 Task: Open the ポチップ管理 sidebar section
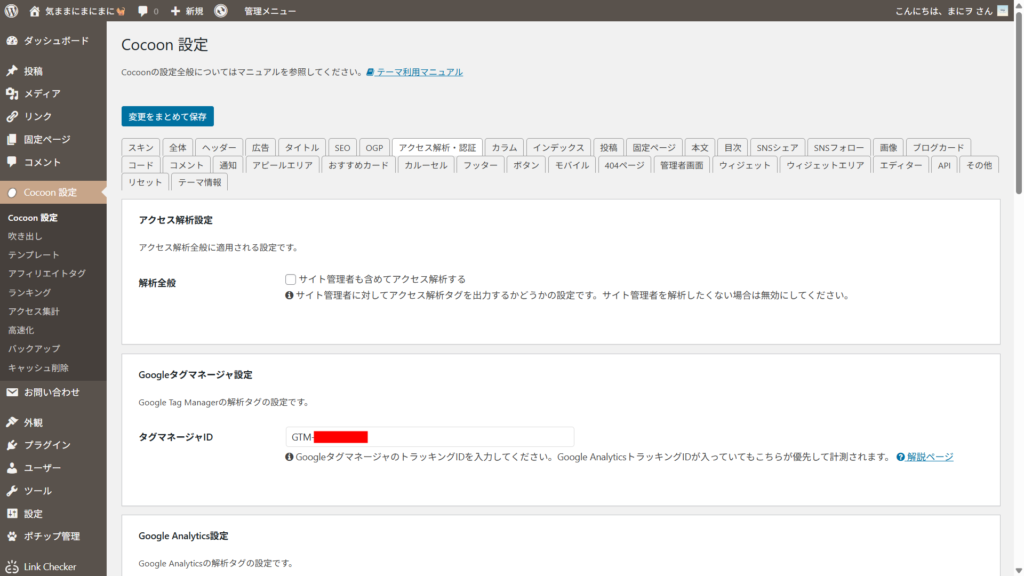51,537
